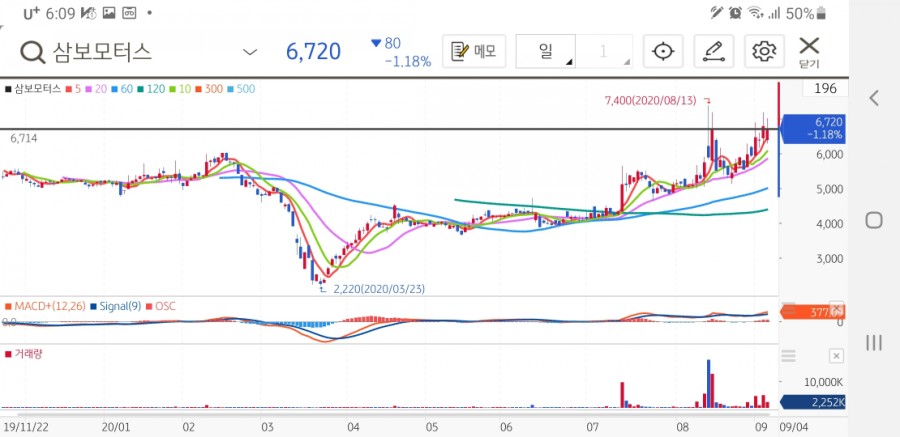900x437 pixels.
Task: Tap the OSC indicator label
Action: click(161, 307)
